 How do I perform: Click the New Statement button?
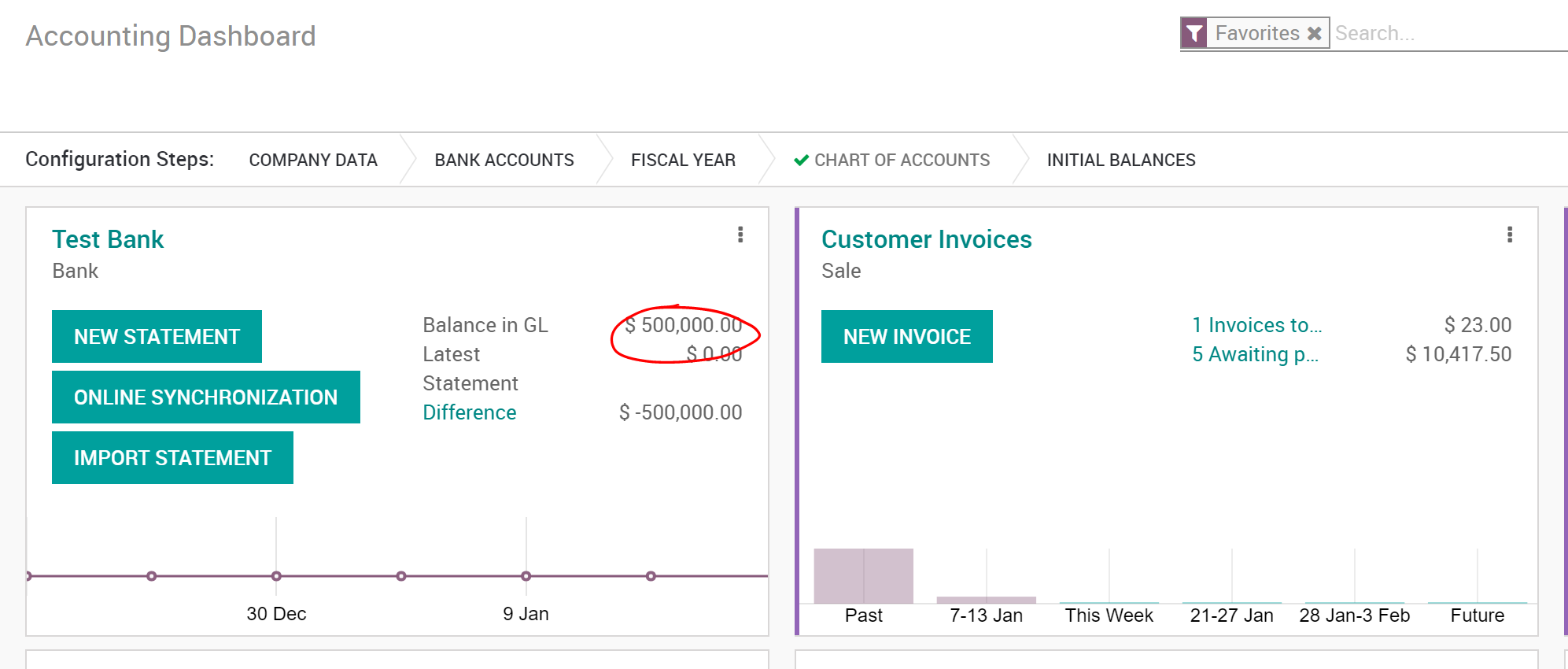157,337
